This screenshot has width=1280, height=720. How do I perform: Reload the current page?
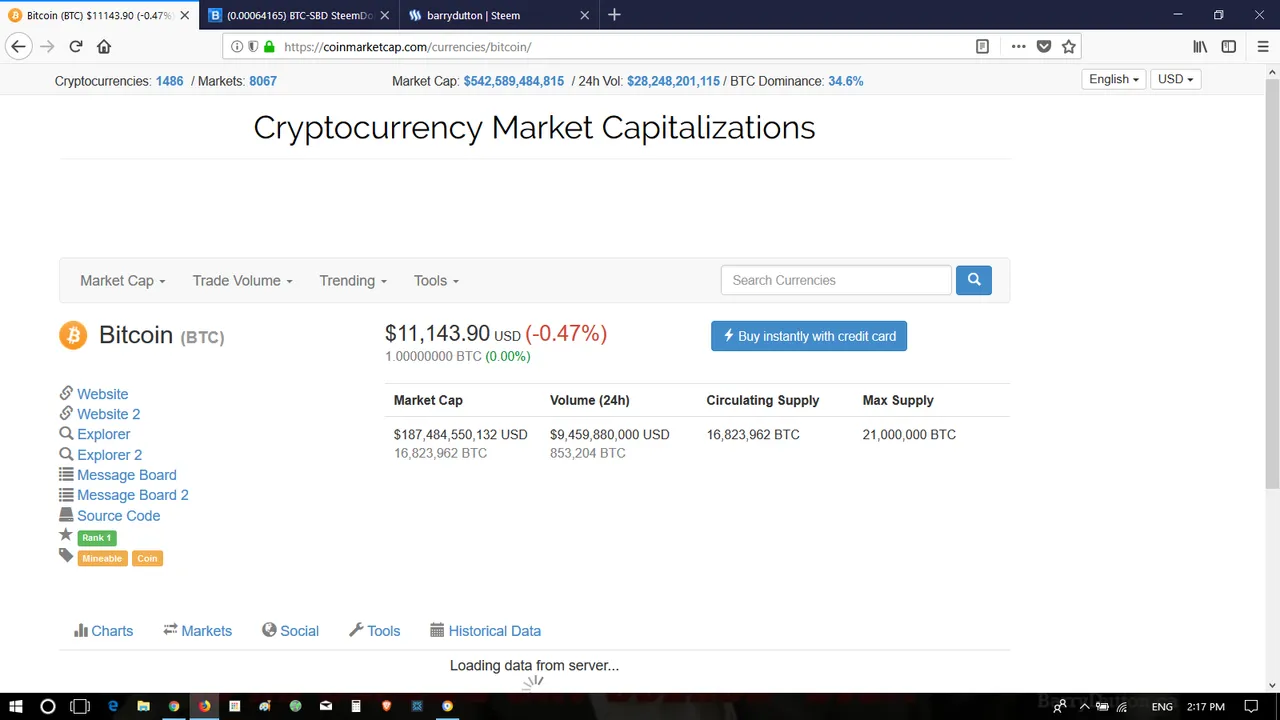tap(75, 46)
